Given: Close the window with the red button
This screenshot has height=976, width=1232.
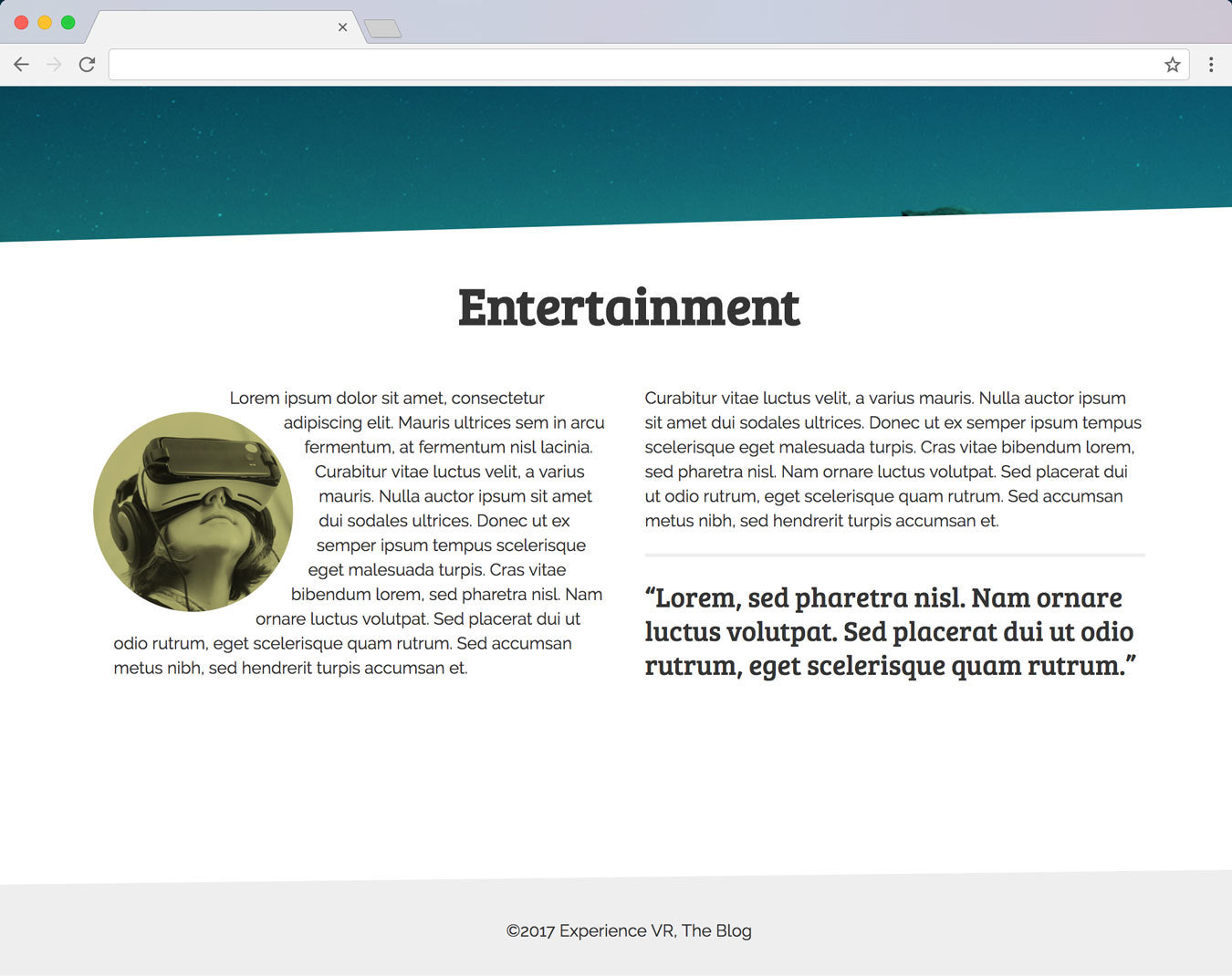Looking at the screenshot, I should click(21, 22).
